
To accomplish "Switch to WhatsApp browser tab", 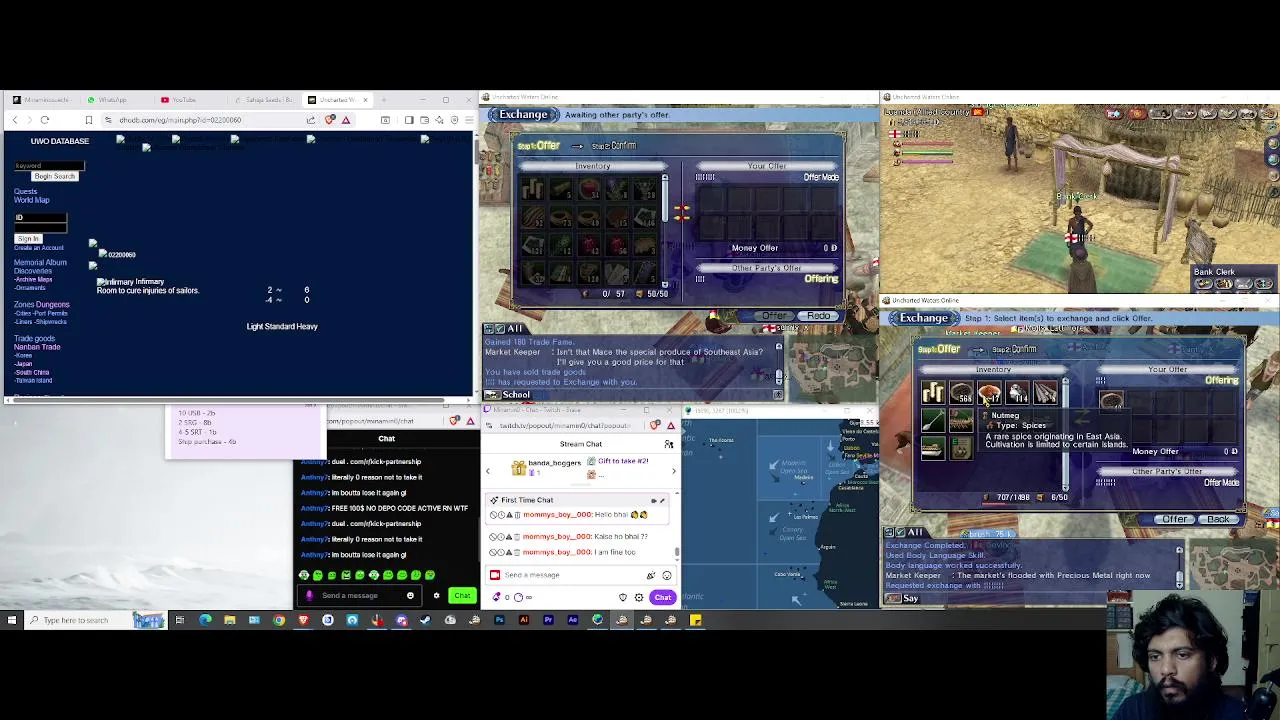I will [106, 100].
